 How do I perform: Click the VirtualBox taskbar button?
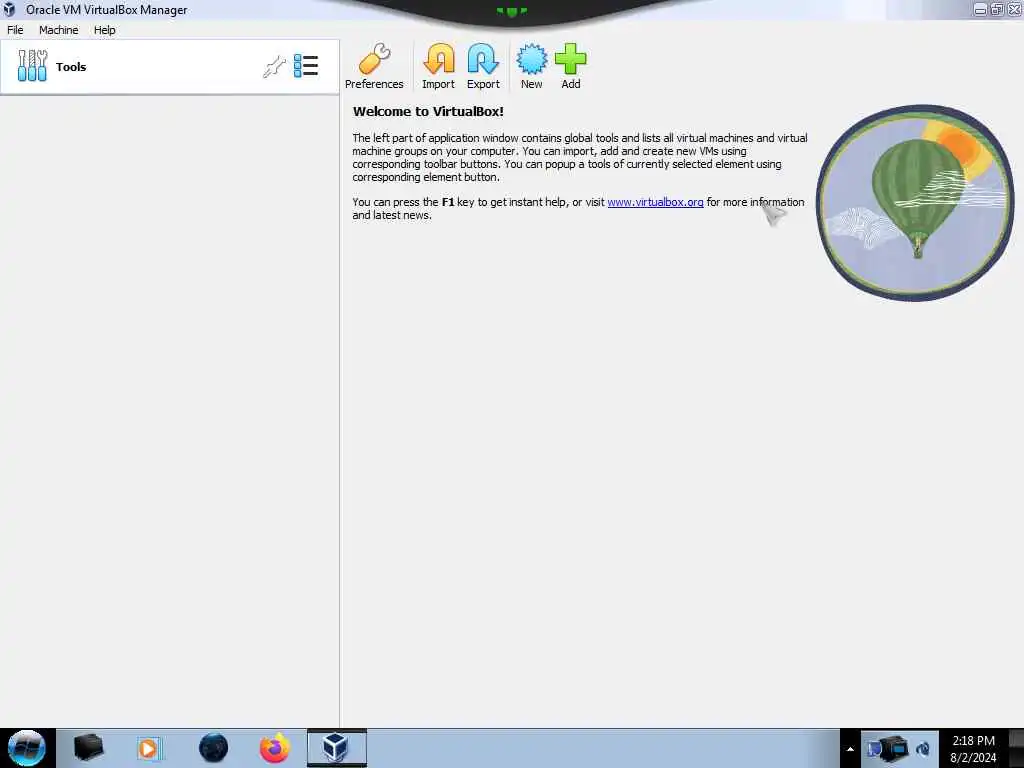click(337, 748)
